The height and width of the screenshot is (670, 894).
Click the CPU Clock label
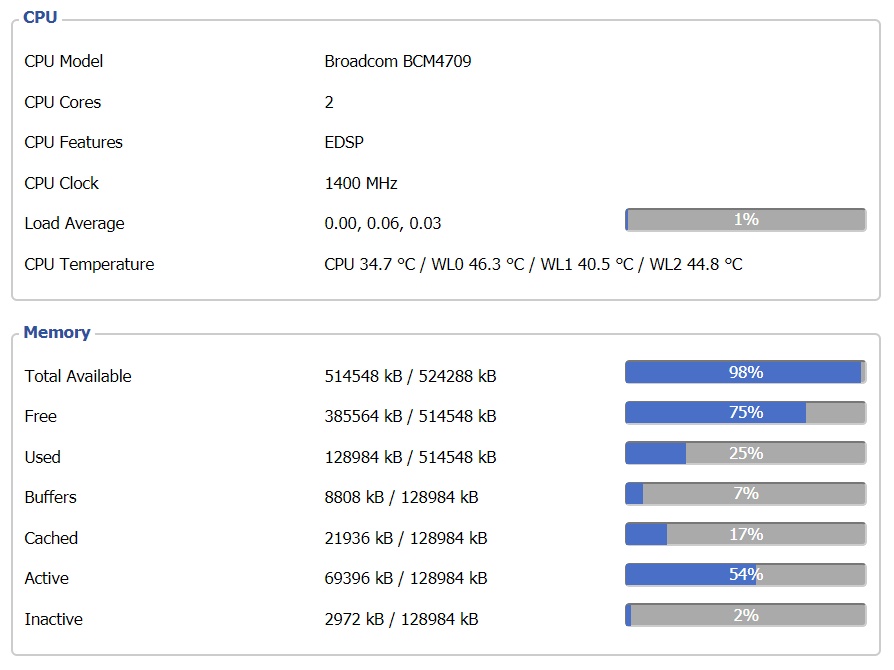pos(62,183)
